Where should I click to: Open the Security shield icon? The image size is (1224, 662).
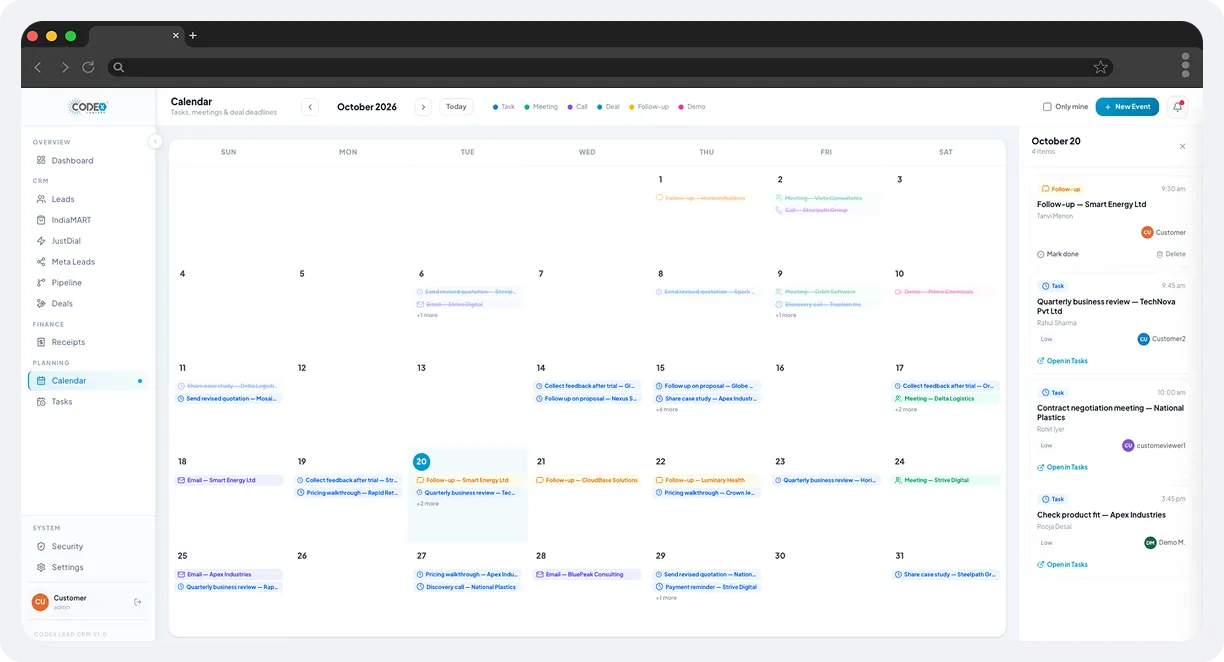click(41, 546)
